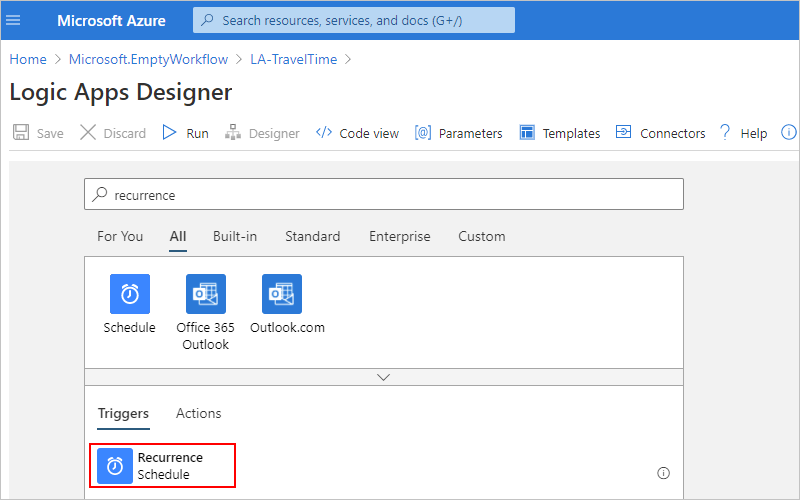The height and width of the screenshot is (500, 800).
Task: Select the Recurrence Schedule trigger
Action: tap(162, 465)
